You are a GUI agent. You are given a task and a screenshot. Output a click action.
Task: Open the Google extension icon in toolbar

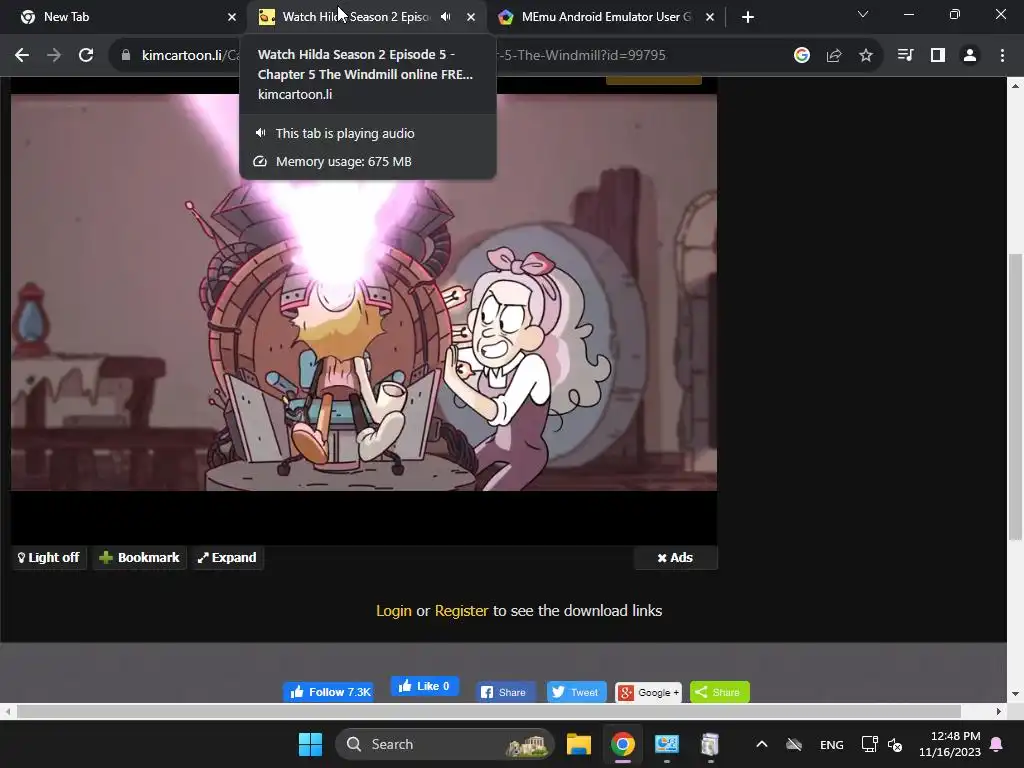[x=802, y=56]
